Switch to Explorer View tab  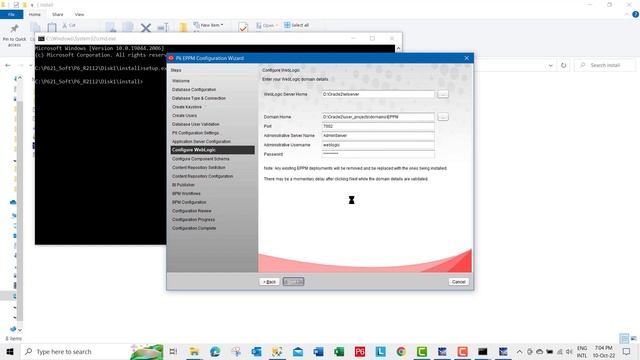pos(79,14)
